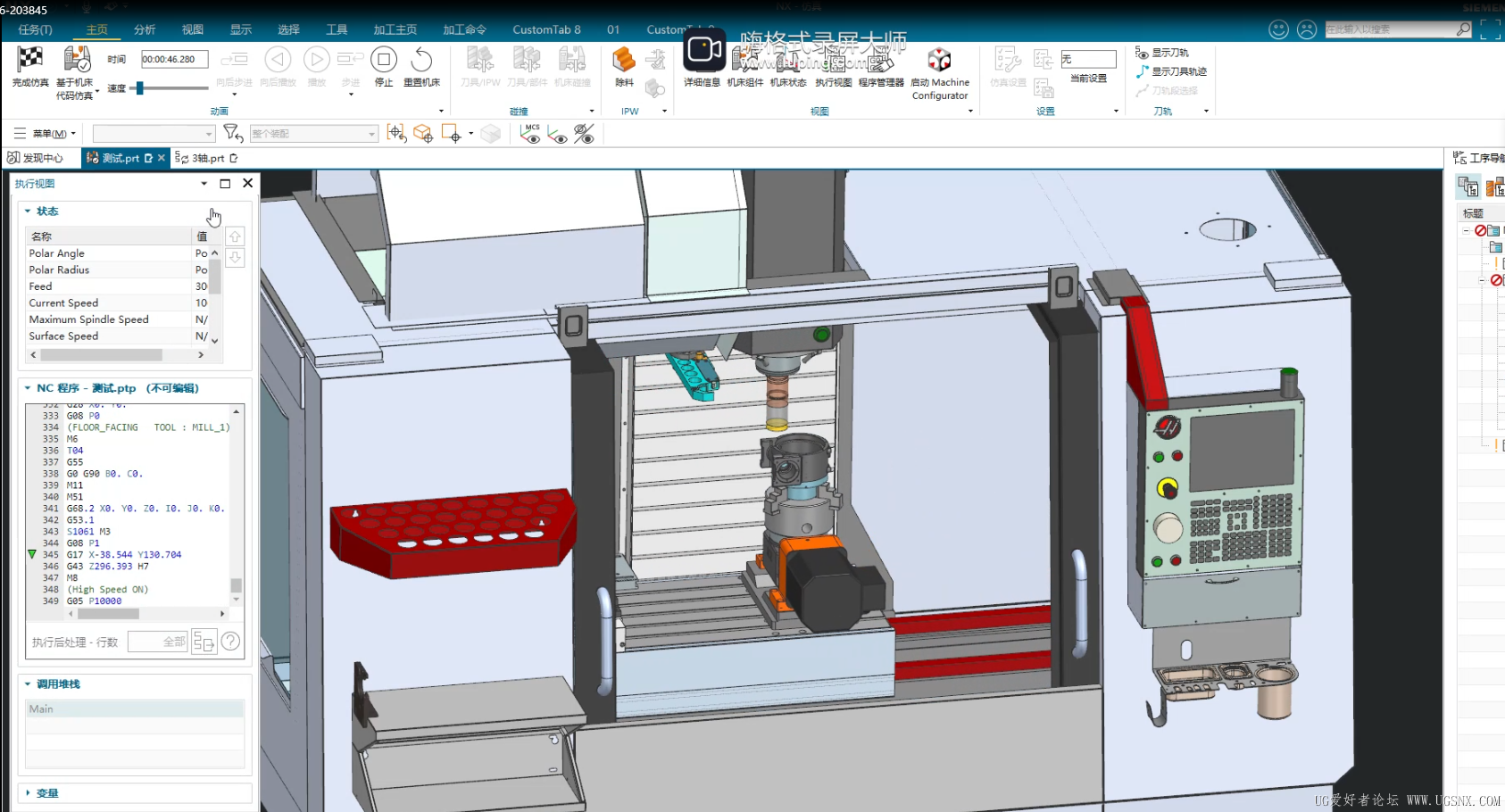Toggle the hide display crossed-eye icon
Screen dimensions: 1505x812
click(x=584, y=133)
